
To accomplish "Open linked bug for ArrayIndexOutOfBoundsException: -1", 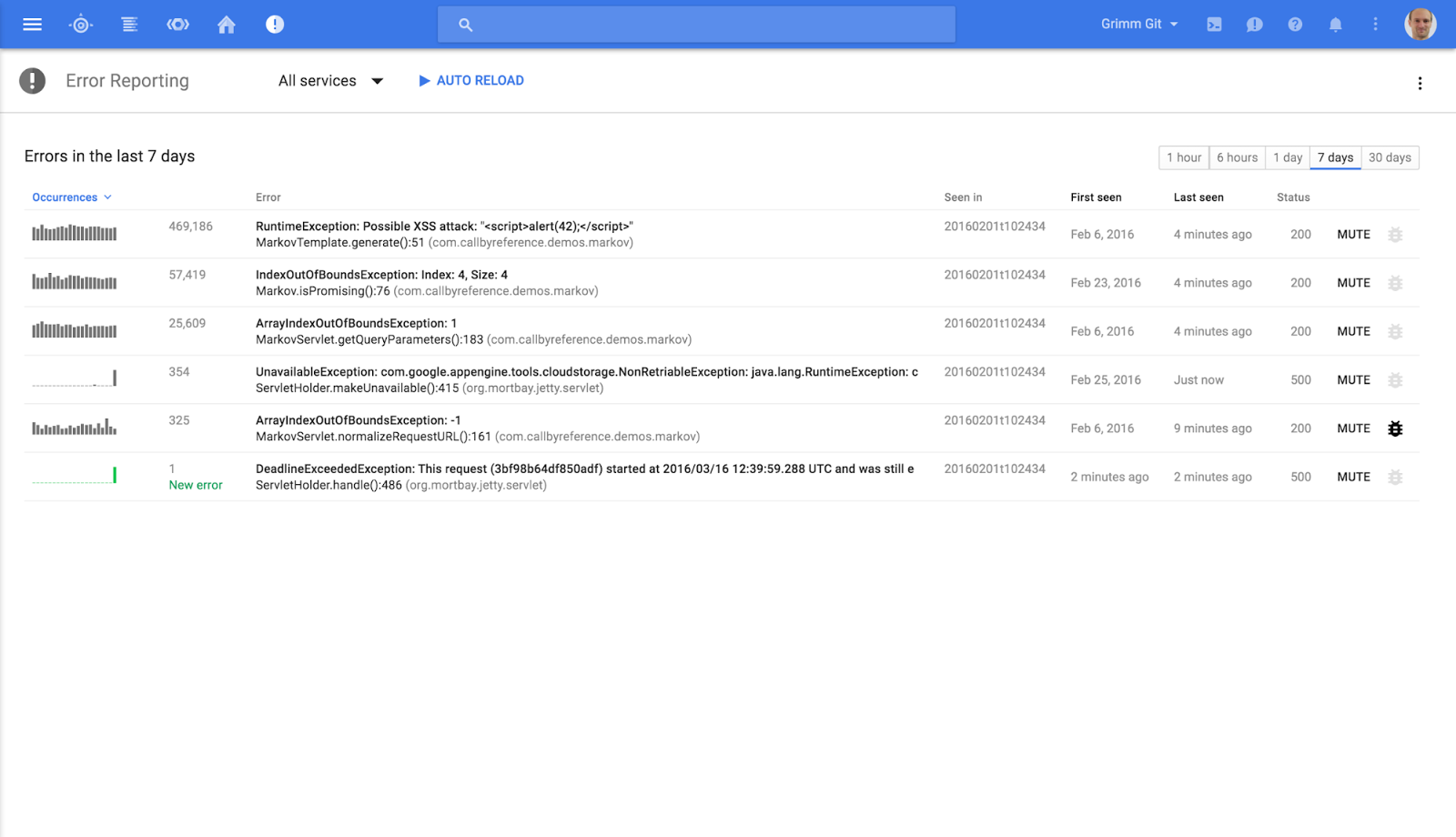I will [1395, 429].
